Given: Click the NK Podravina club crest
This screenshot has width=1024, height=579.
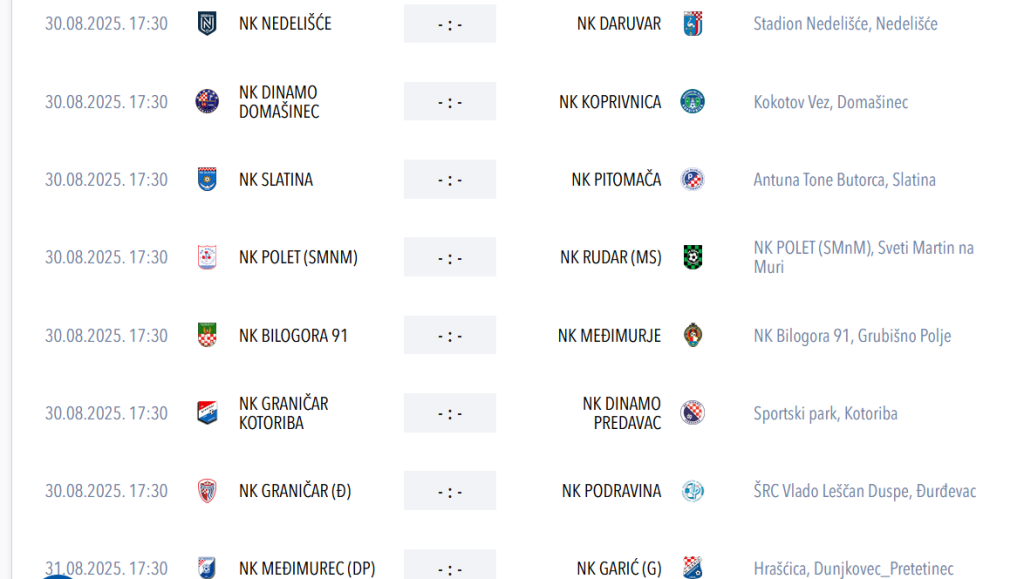Looking at the screenshot, I should (x=693, y=491).
